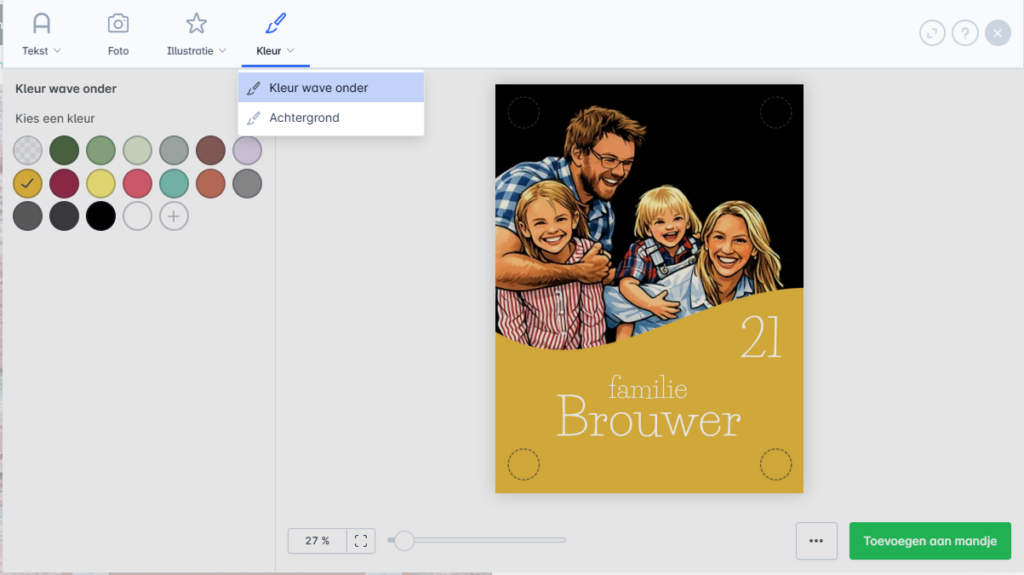Open the Foto camera tool
1024x575 pixels.
tap(118, 35)
